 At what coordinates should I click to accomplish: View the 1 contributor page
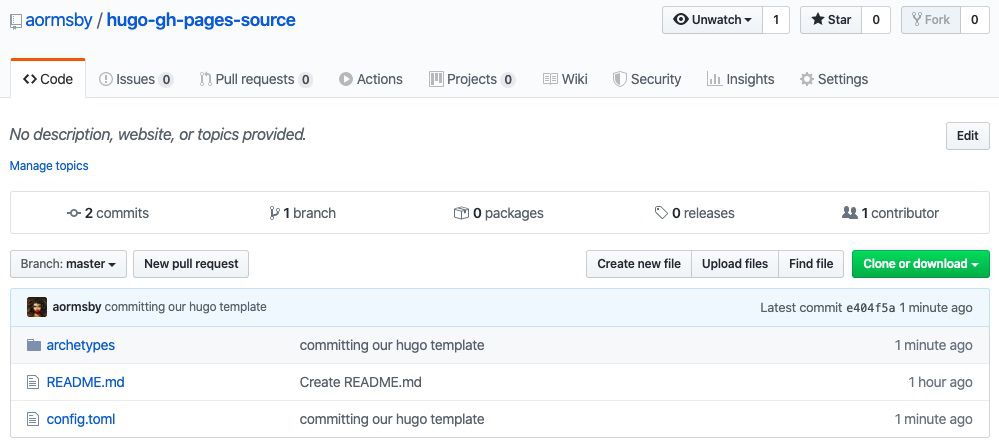click(890, 213)
